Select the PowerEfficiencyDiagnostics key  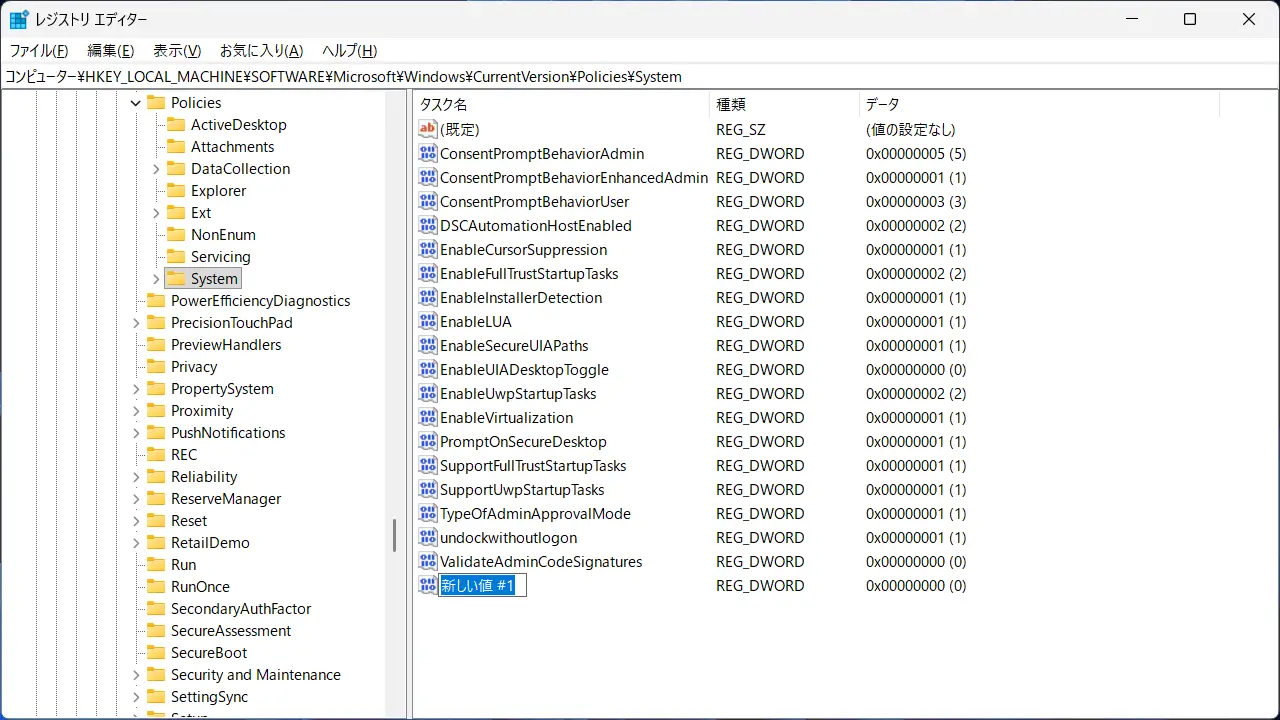260,300
